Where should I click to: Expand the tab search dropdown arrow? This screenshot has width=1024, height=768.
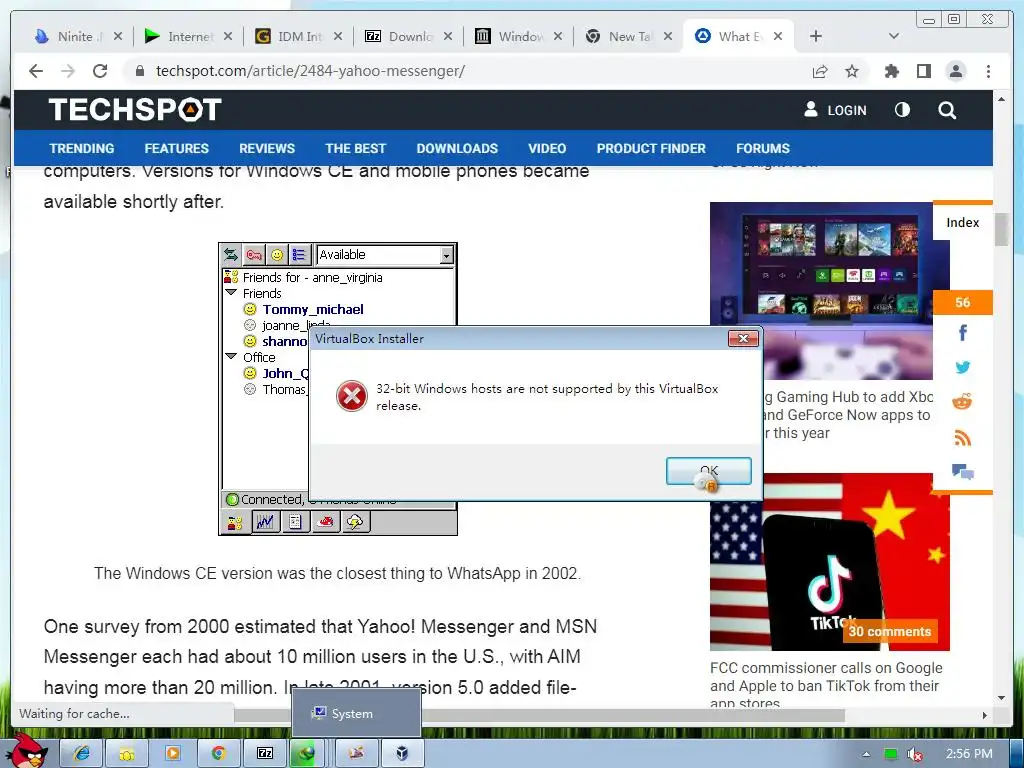tap(894, 36)
